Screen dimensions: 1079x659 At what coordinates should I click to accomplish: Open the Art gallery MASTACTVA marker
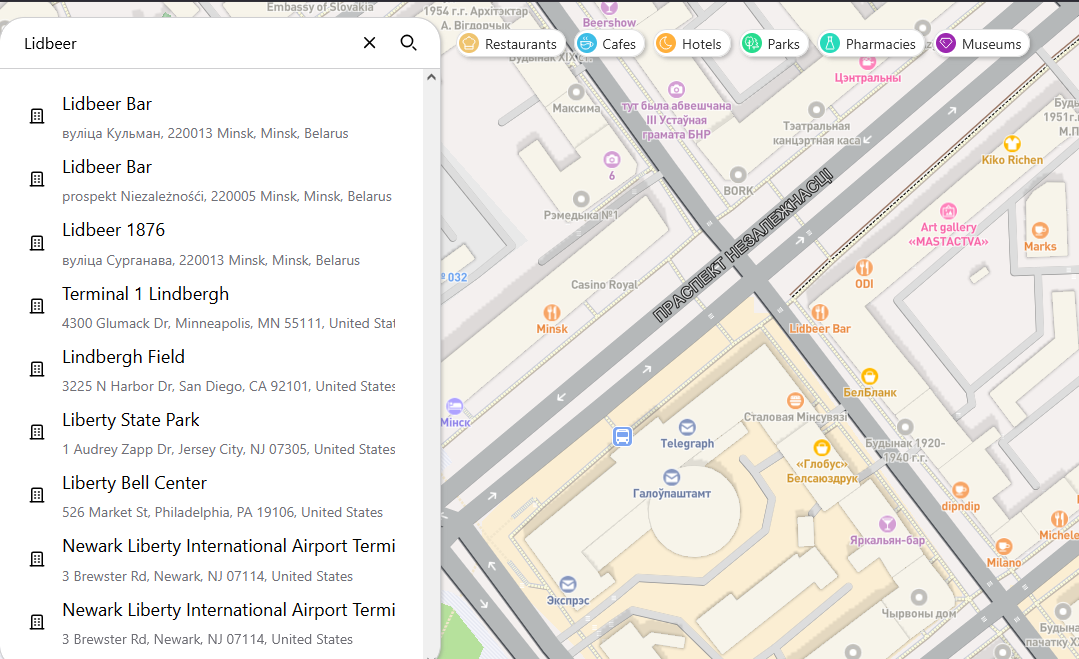948,211
